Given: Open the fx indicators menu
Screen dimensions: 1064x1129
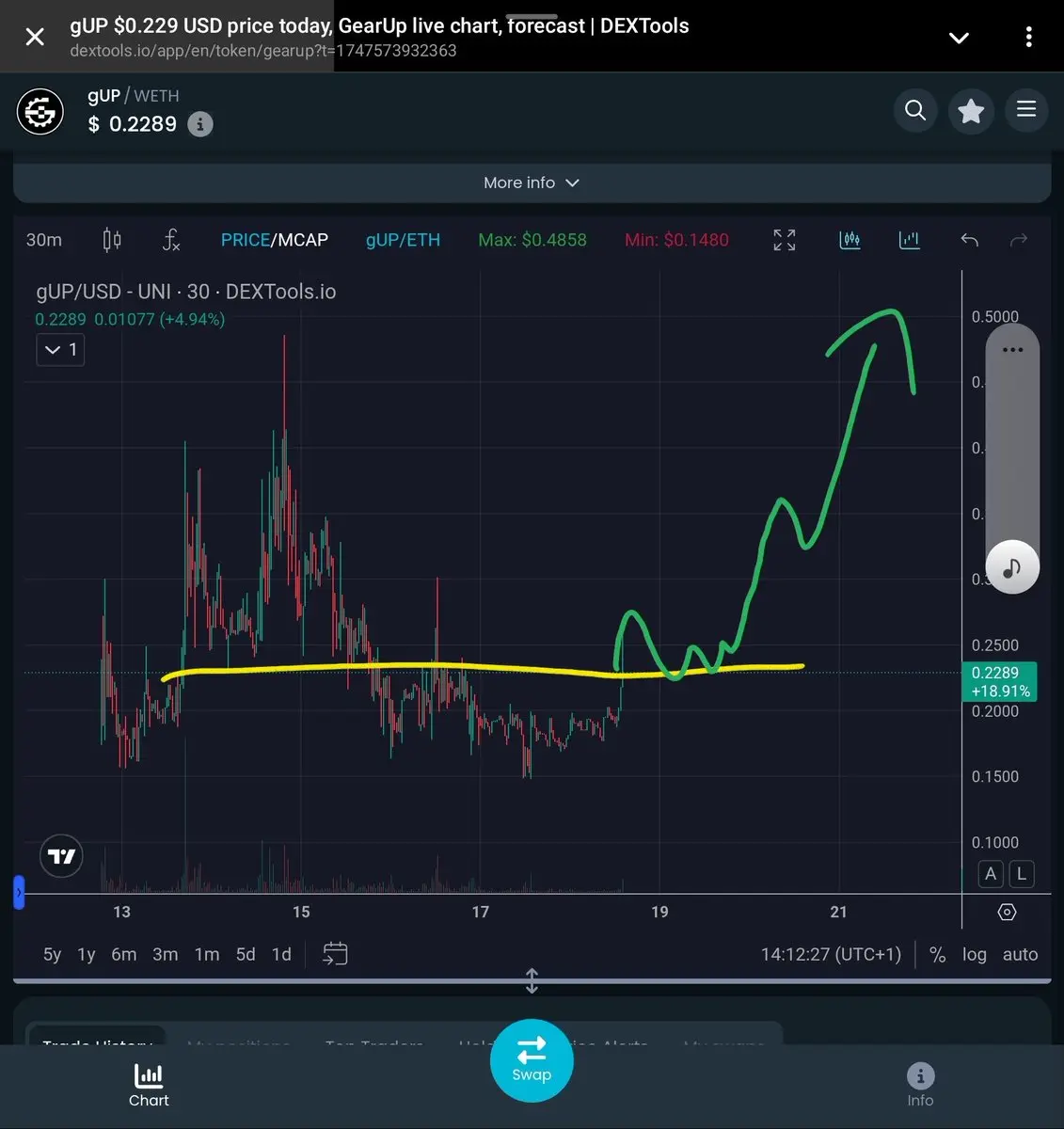Looking at the screenshot, I should [x=170, y=240].
